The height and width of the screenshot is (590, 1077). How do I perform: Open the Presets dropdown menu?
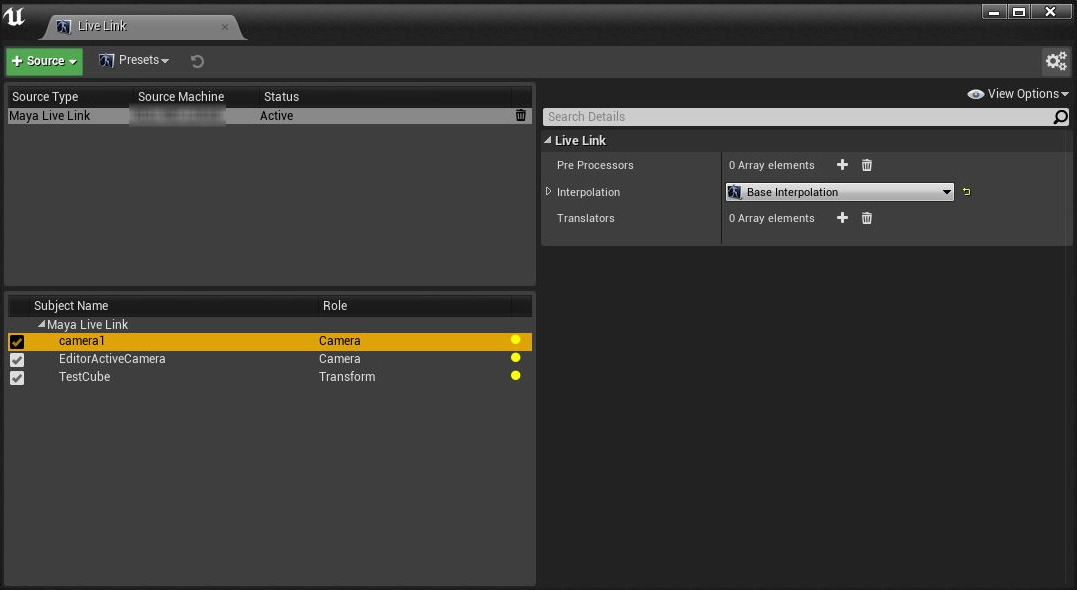click(134, 60)
